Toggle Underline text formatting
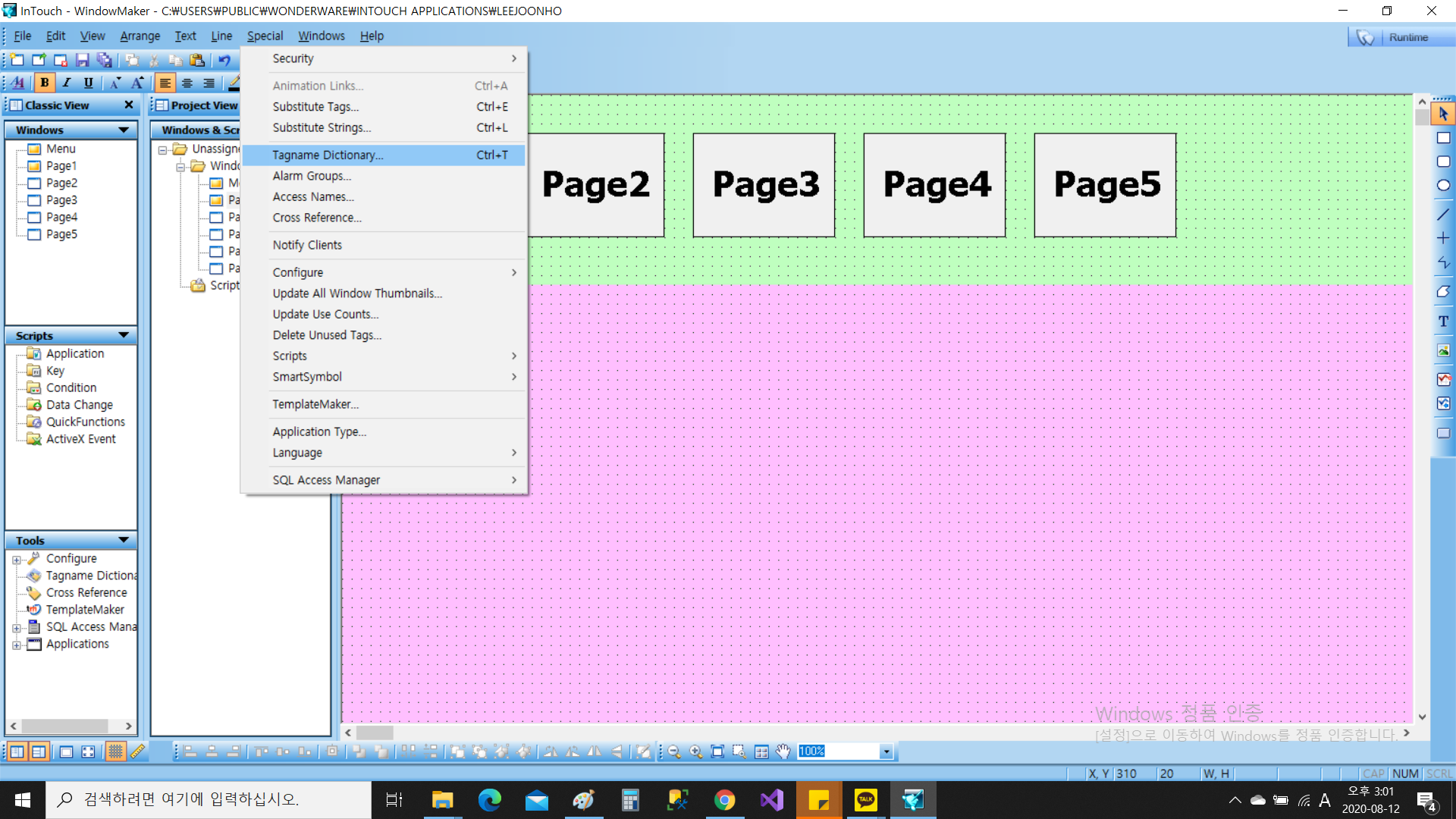The height and width of the screenshot is (819, 1456). click(89, 83)
